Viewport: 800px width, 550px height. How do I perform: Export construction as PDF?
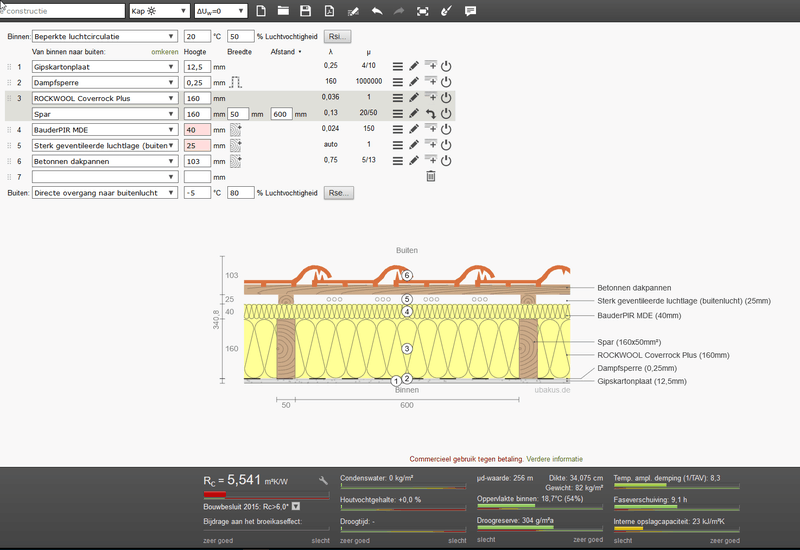pyautogui.click(x=329, y=11)
